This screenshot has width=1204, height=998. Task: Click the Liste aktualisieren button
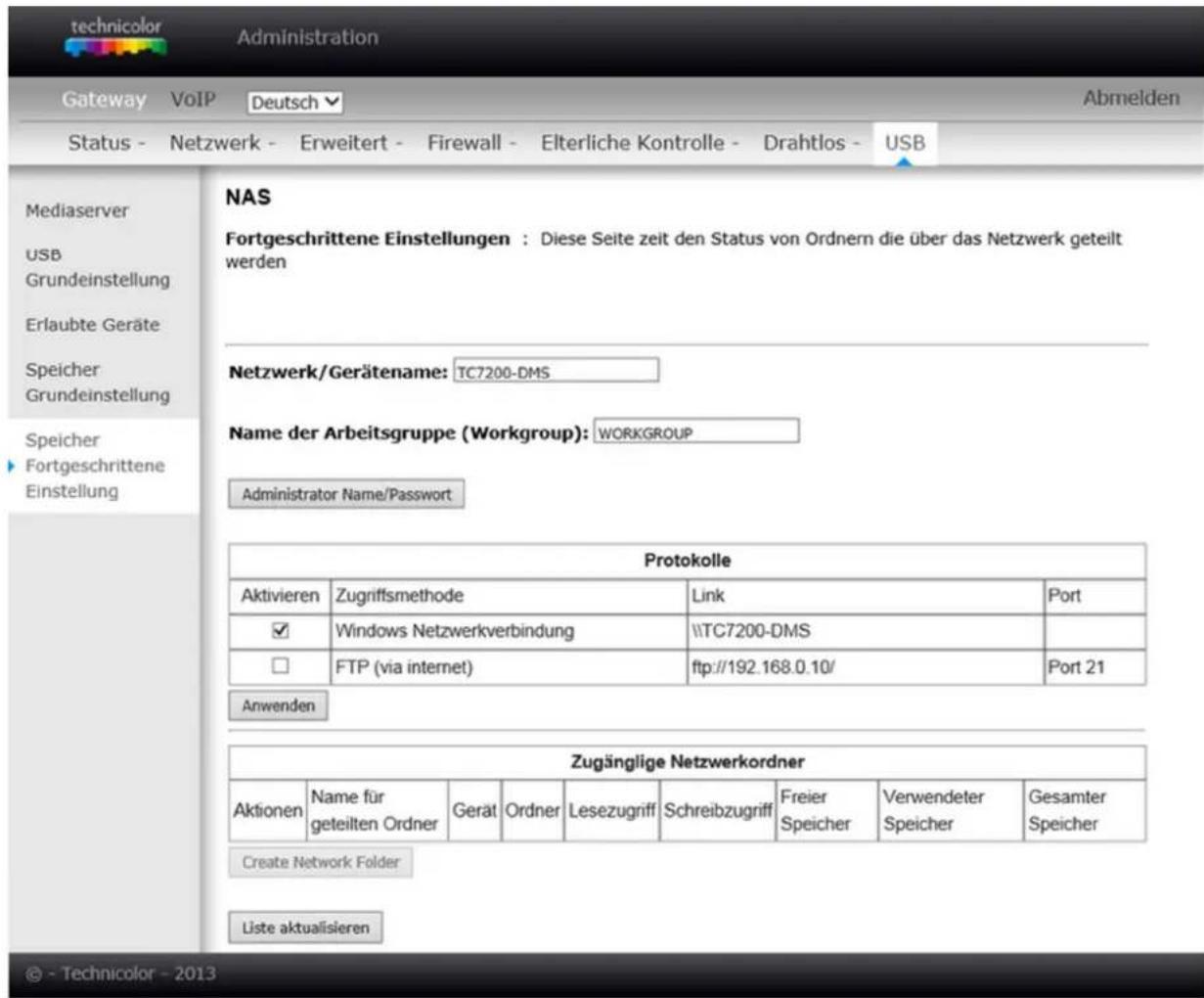coord(305,928)
